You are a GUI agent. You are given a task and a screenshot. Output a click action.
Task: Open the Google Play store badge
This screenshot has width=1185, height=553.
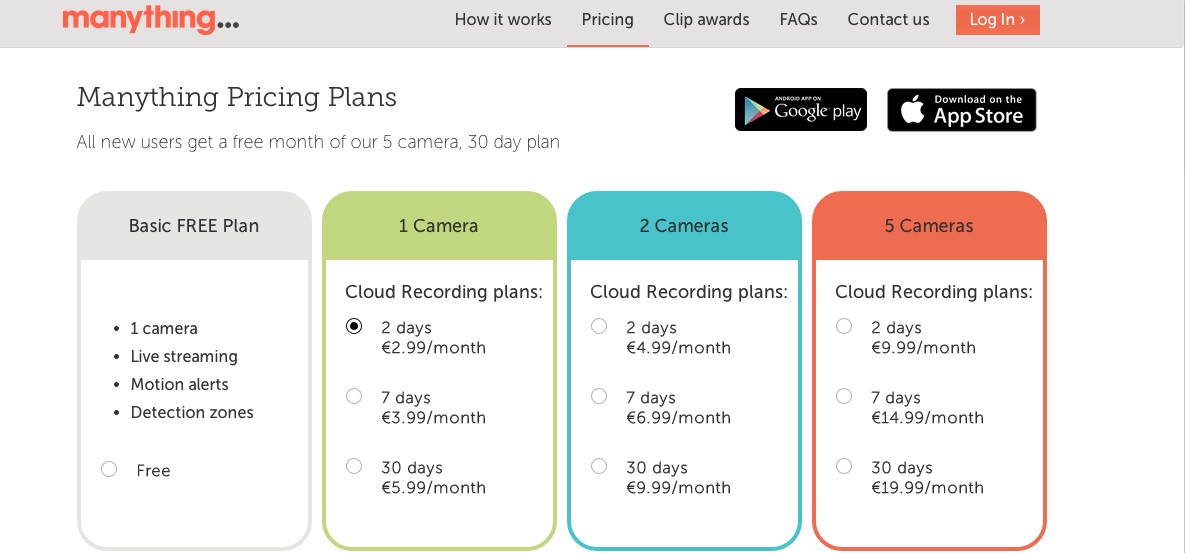(800, 110)
